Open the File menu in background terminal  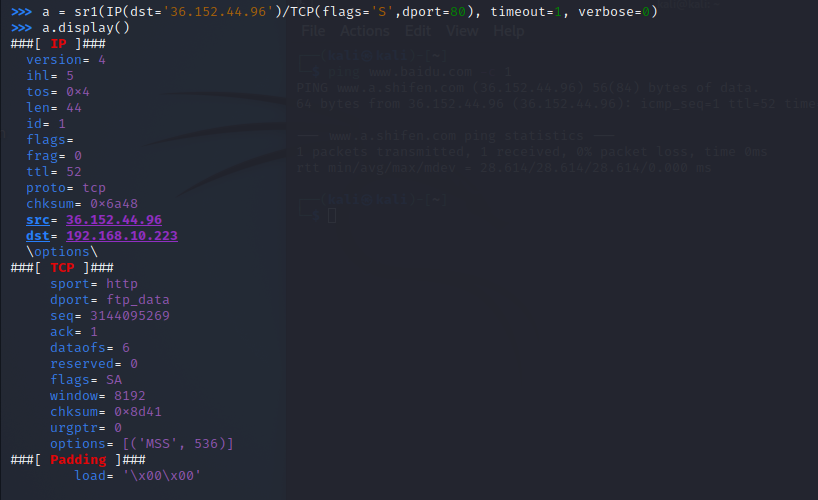click(313, 31)
